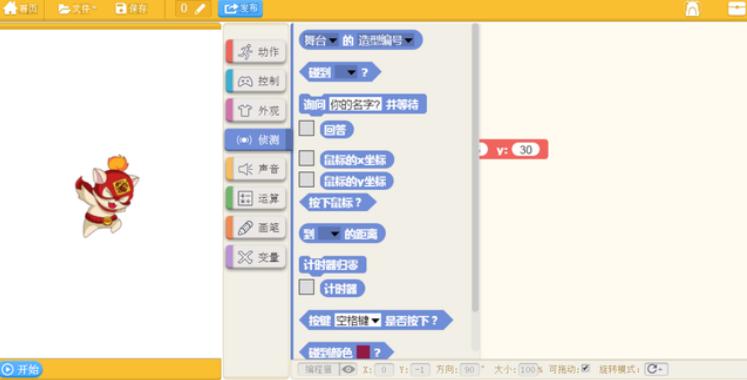Enable the 回答 answer reporter checkbox

306,128
